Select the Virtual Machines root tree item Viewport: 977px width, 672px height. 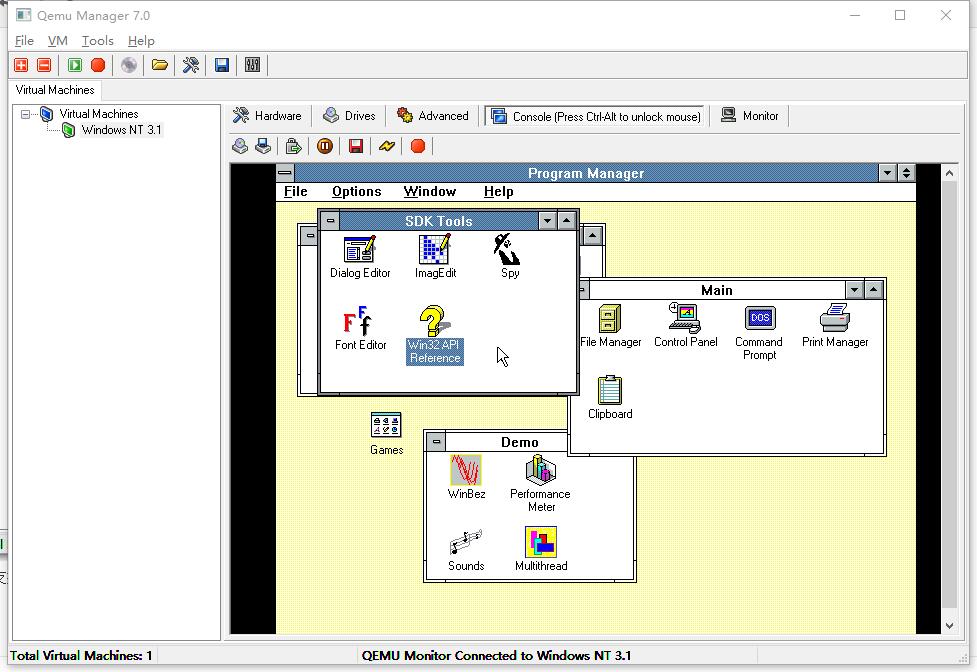pyautogui.click(x=98, y=114)
